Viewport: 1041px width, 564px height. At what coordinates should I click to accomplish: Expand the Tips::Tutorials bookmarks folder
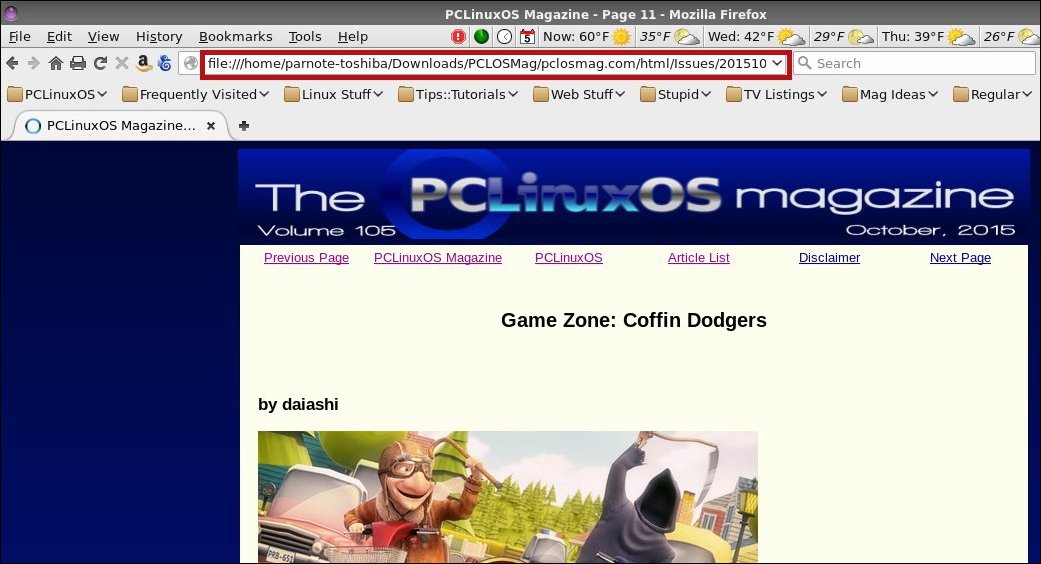(x=458, y=94)
